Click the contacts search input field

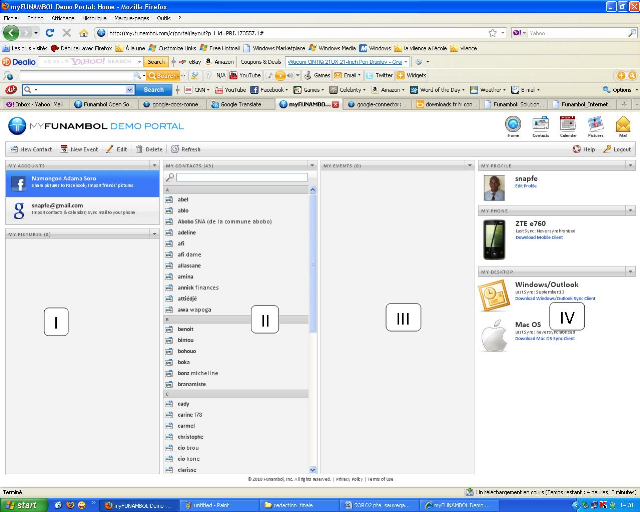241,177
